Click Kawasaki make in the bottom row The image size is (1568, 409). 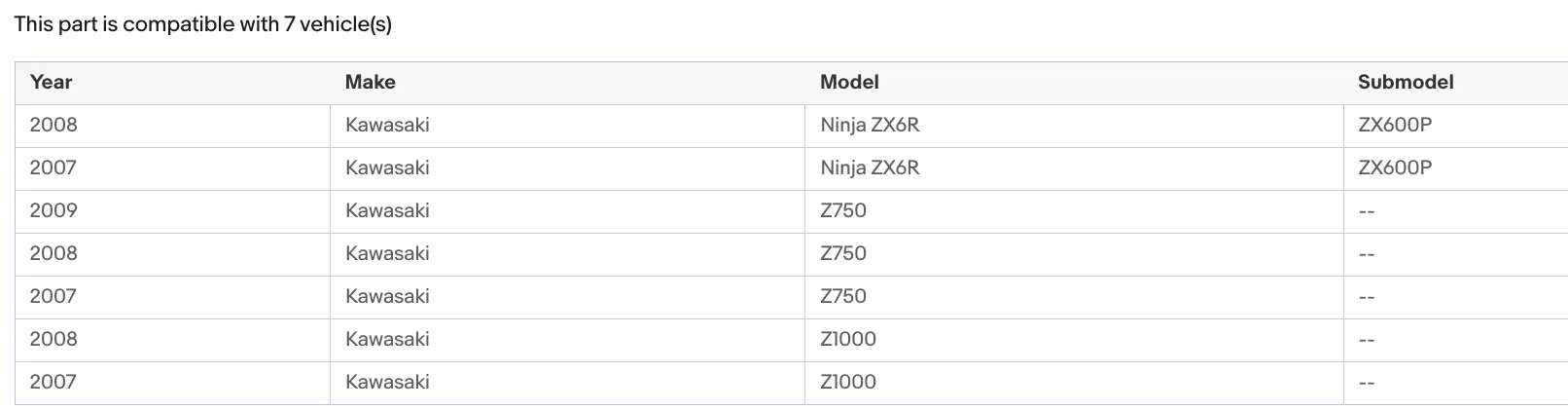[387, 383]
